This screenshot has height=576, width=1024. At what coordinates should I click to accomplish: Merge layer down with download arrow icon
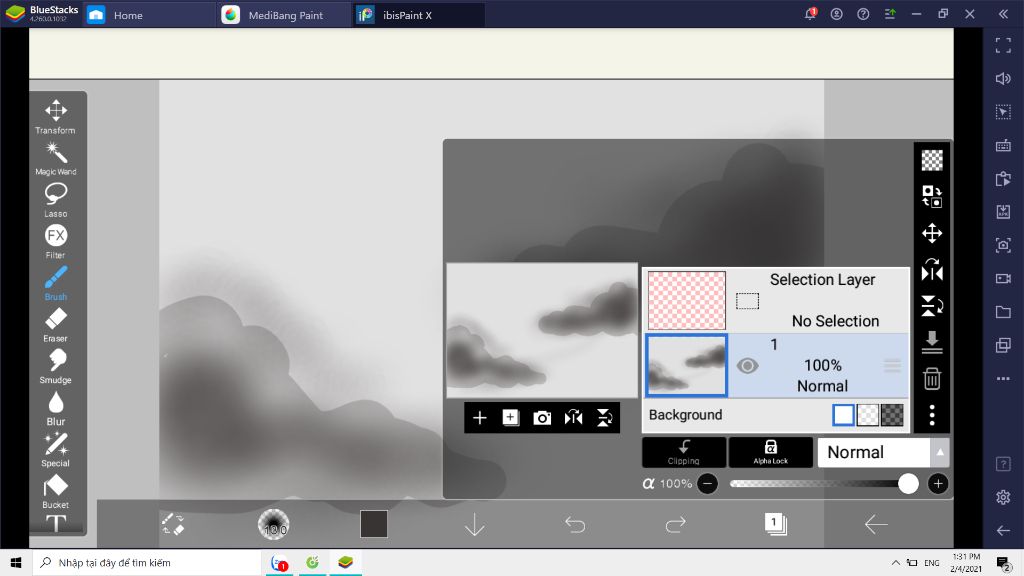(932, 342)
